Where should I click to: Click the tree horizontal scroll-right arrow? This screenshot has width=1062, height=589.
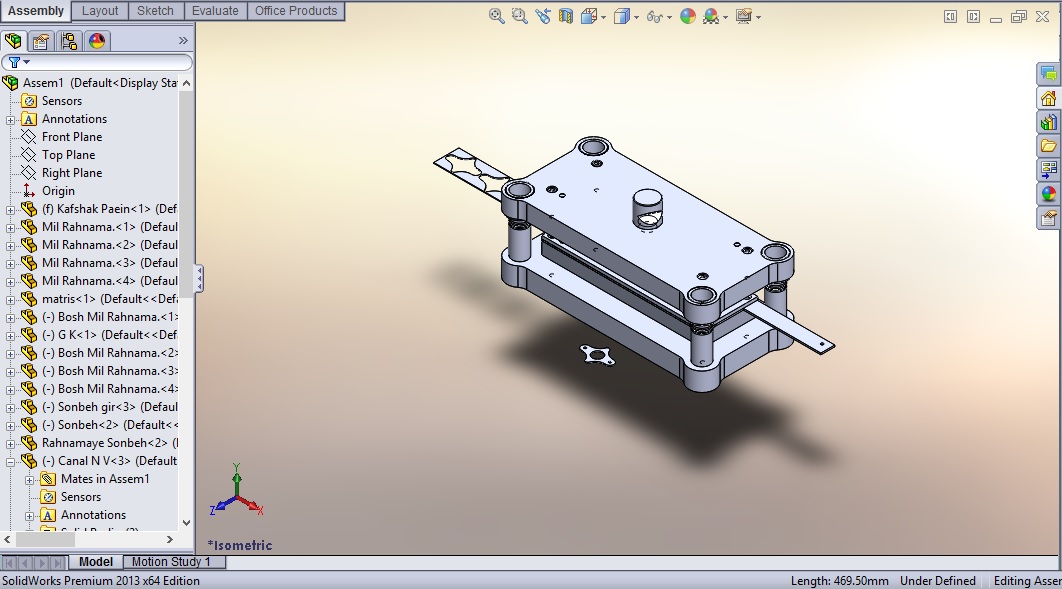coord(169,540)
